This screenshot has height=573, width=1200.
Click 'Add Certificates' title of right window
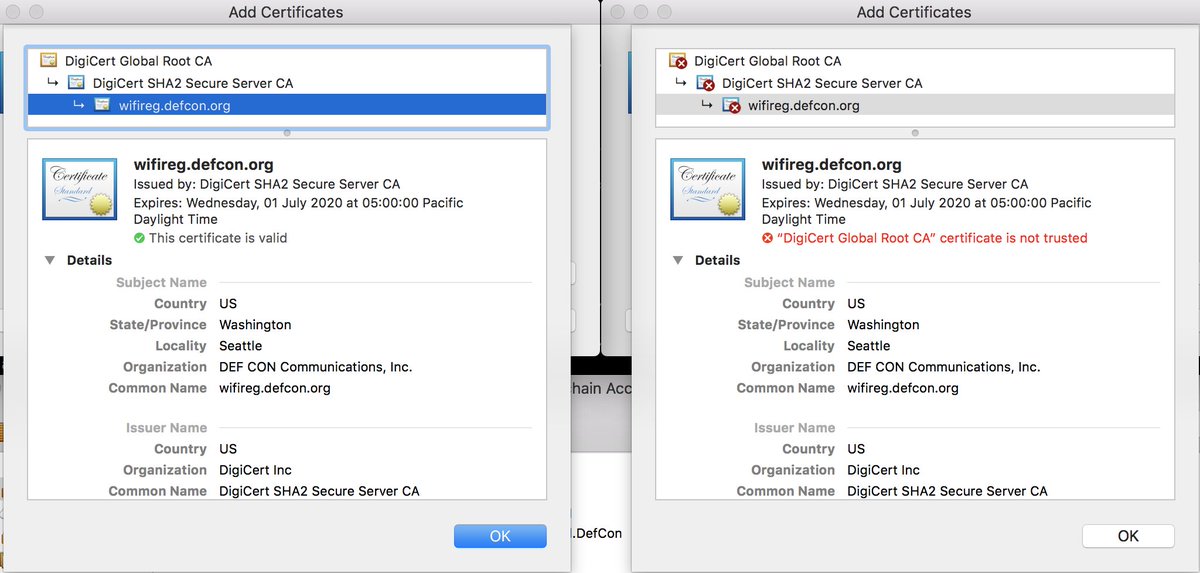click(914, 12)
